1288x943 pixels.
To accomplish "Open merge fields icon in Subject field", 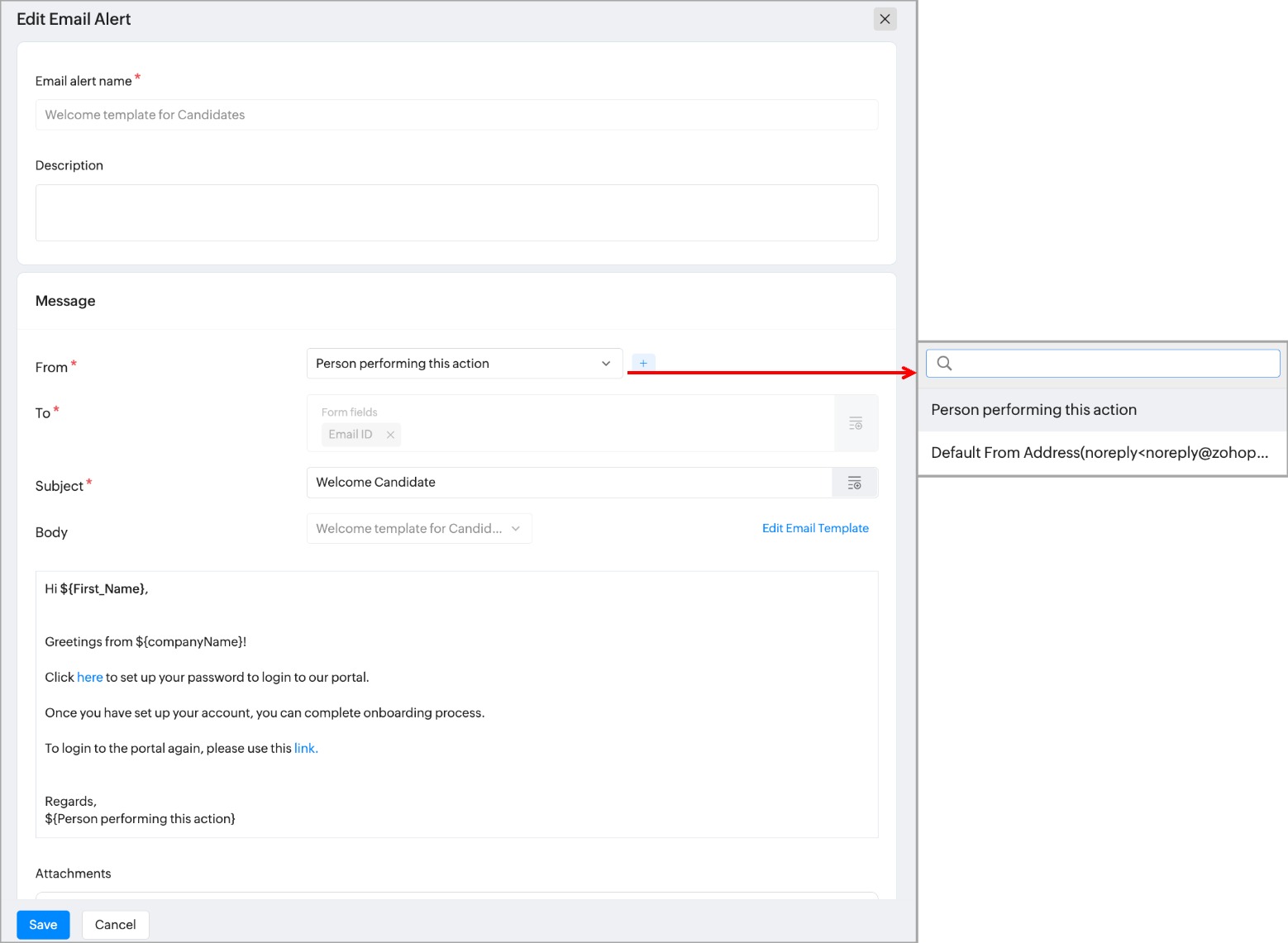I will (854, 483).
